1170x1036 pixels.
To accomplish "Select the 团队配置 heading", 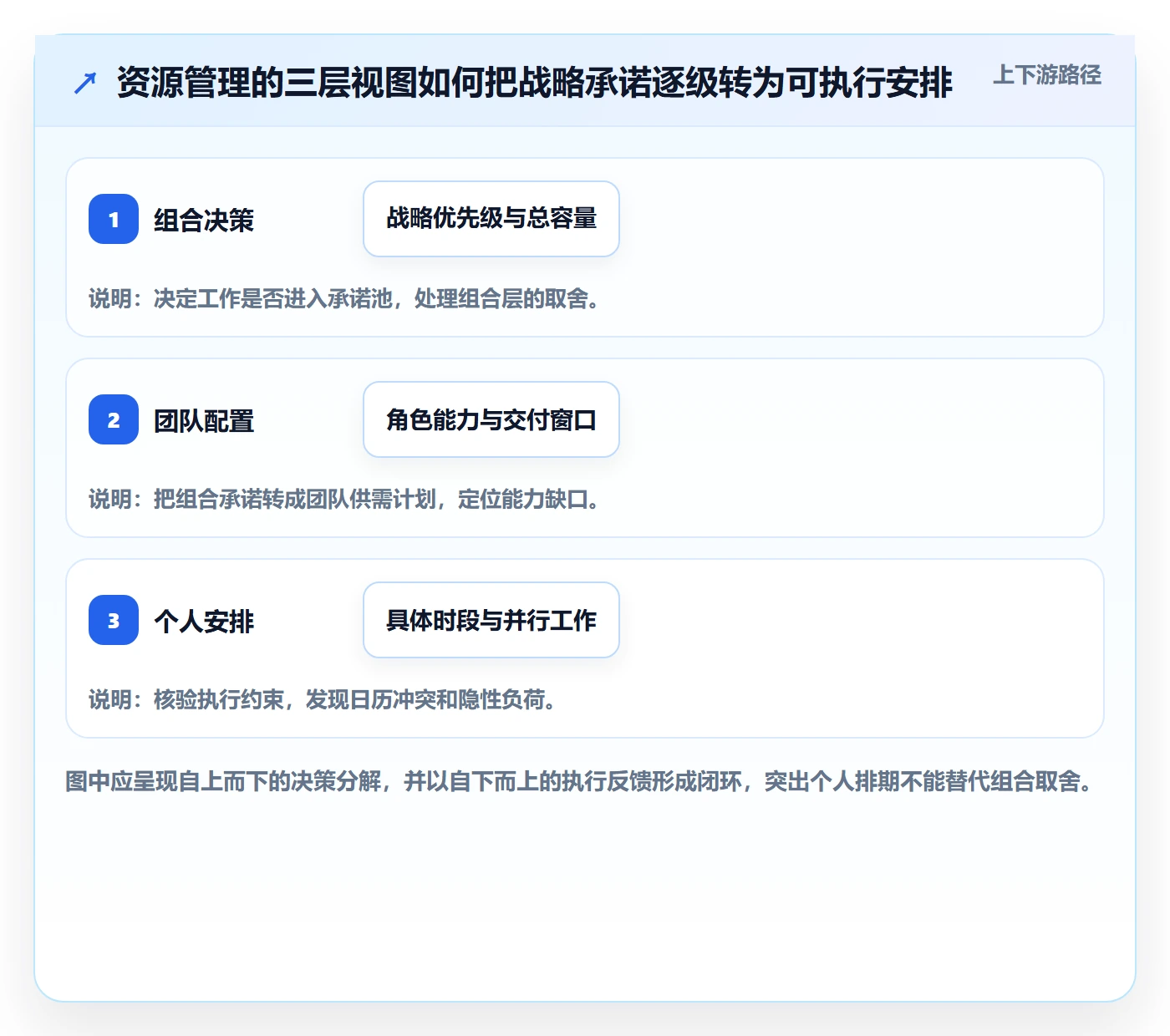I will (x=204, y=421).
